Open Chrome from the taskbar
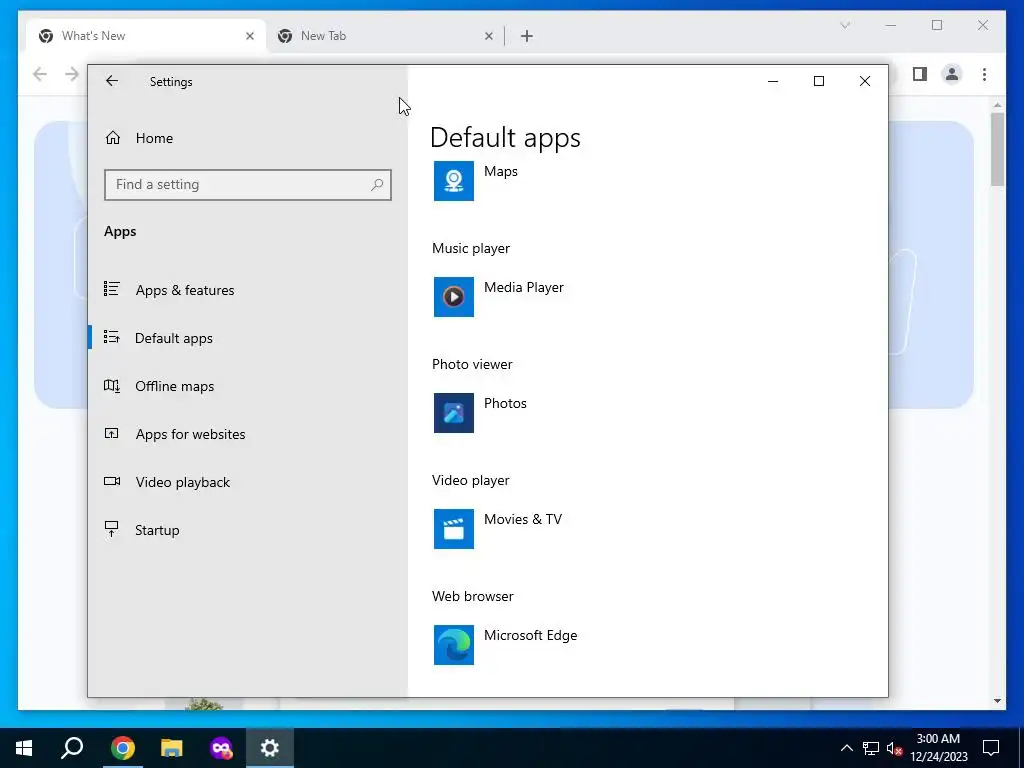Viewport: 1024px width, 768px height. pos(122,748)
